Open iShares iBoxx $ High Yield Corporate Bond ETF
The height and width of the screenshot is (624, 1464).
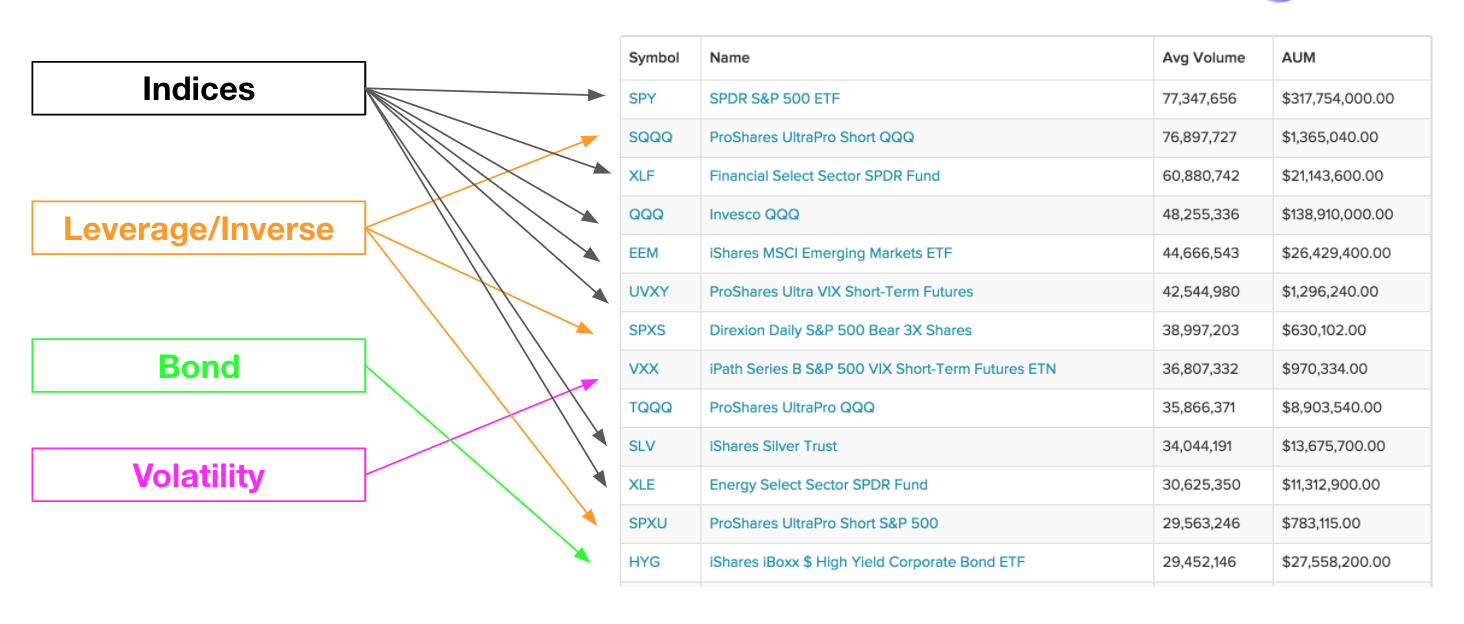point(867,562)
